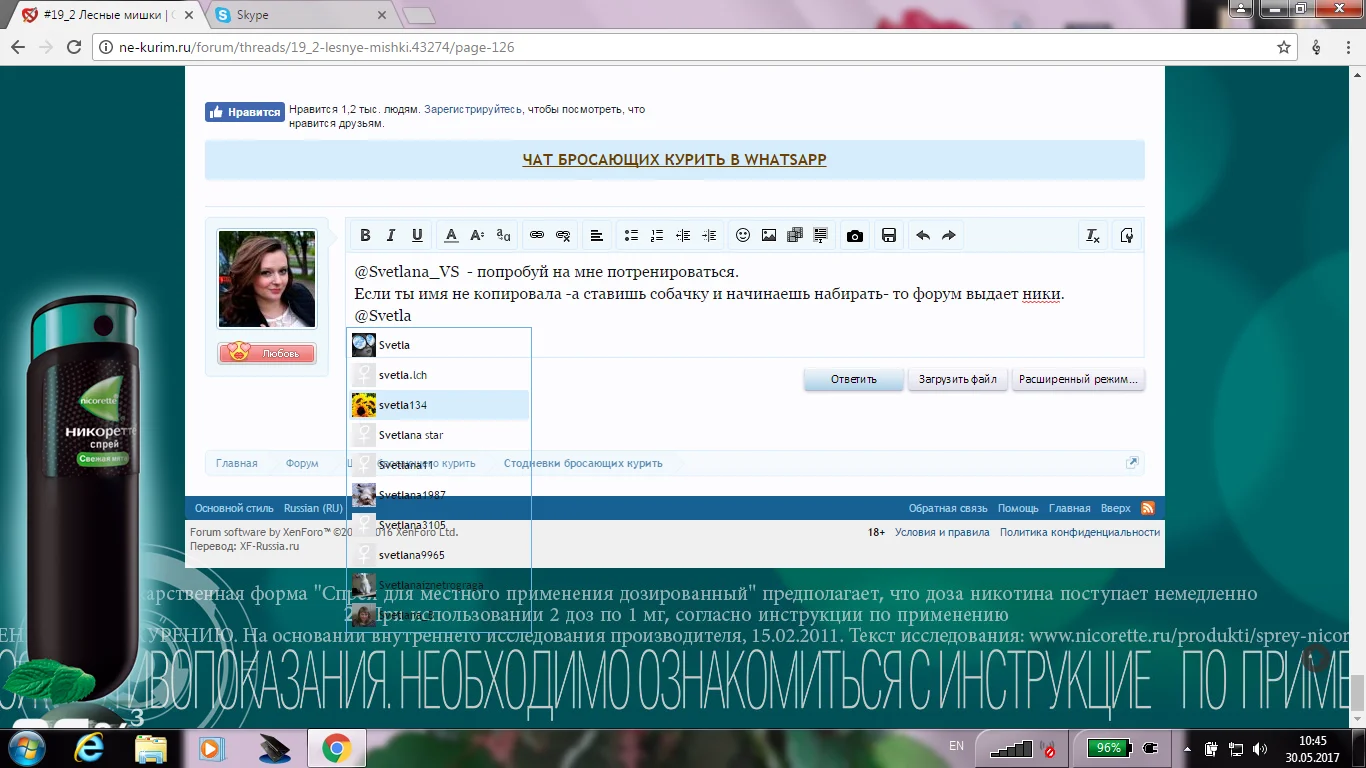Insert a smiley from the editor toolbar
This screenshot has height=768, width=1366.
point(742,236)
